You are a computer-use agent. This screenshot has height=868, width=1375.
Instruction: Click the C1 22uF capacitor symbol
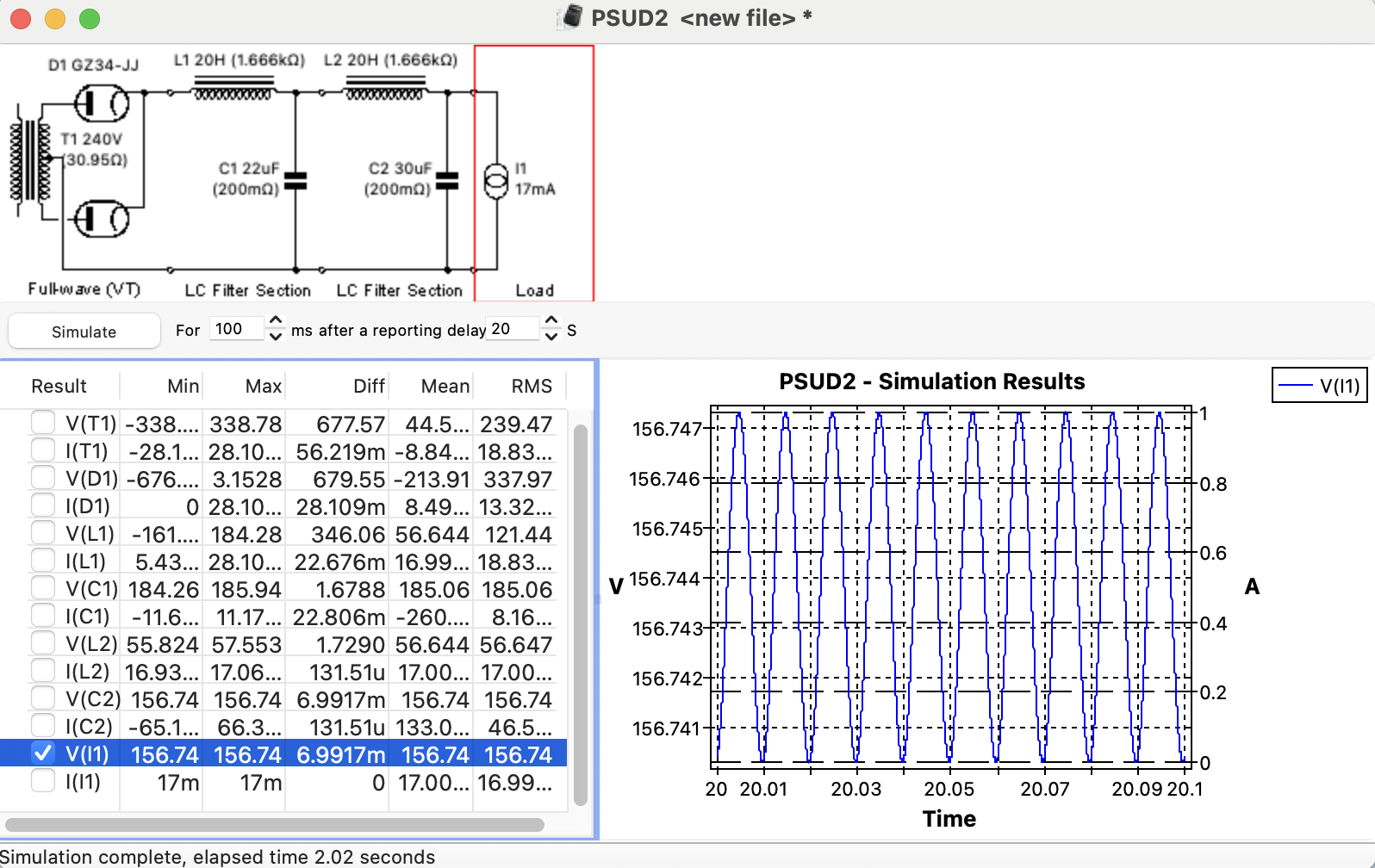click(296, 181)
